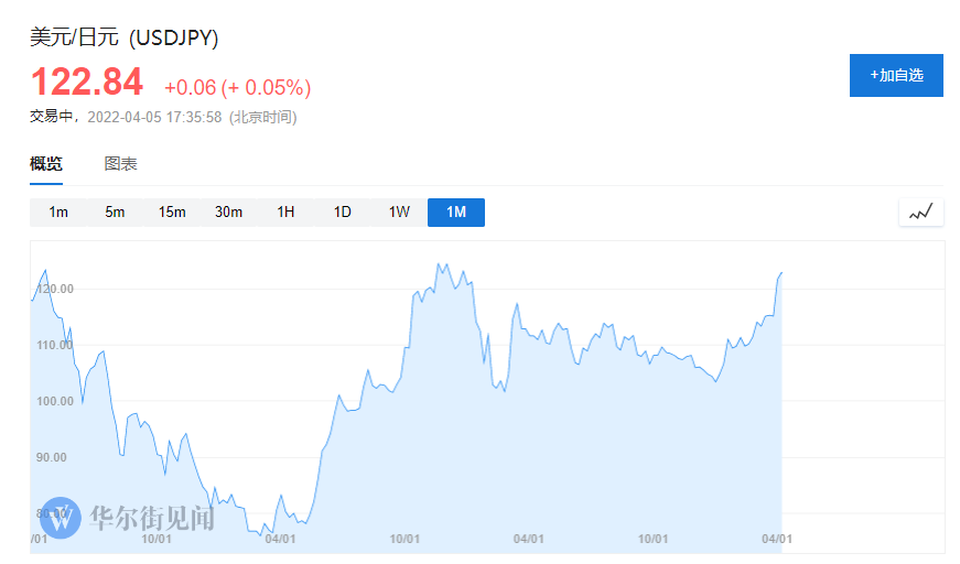Viewport: 960px width, 564px height.
Task: Switch chart to 30m interval
Action: point(229,212)
